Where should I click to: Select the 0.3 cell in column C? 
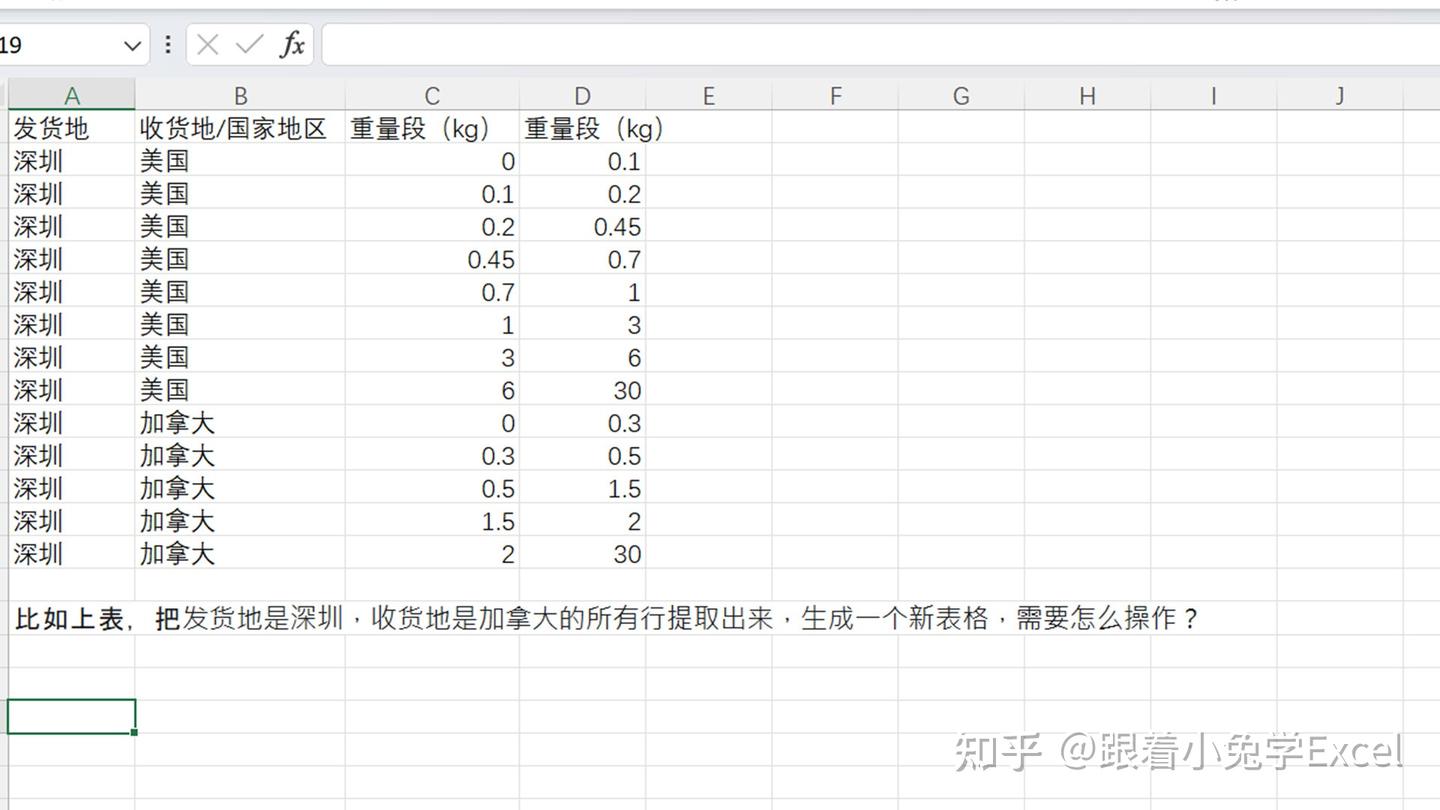(x=432, y=456)
